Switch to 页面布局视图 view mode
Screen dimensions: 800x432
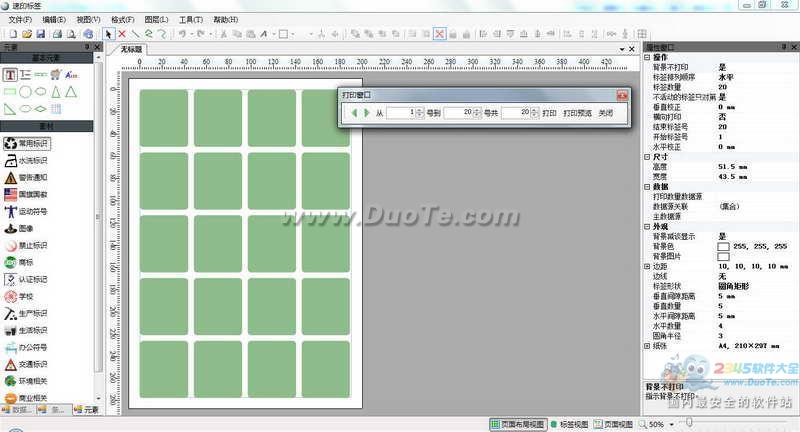(x=516, y=424)
